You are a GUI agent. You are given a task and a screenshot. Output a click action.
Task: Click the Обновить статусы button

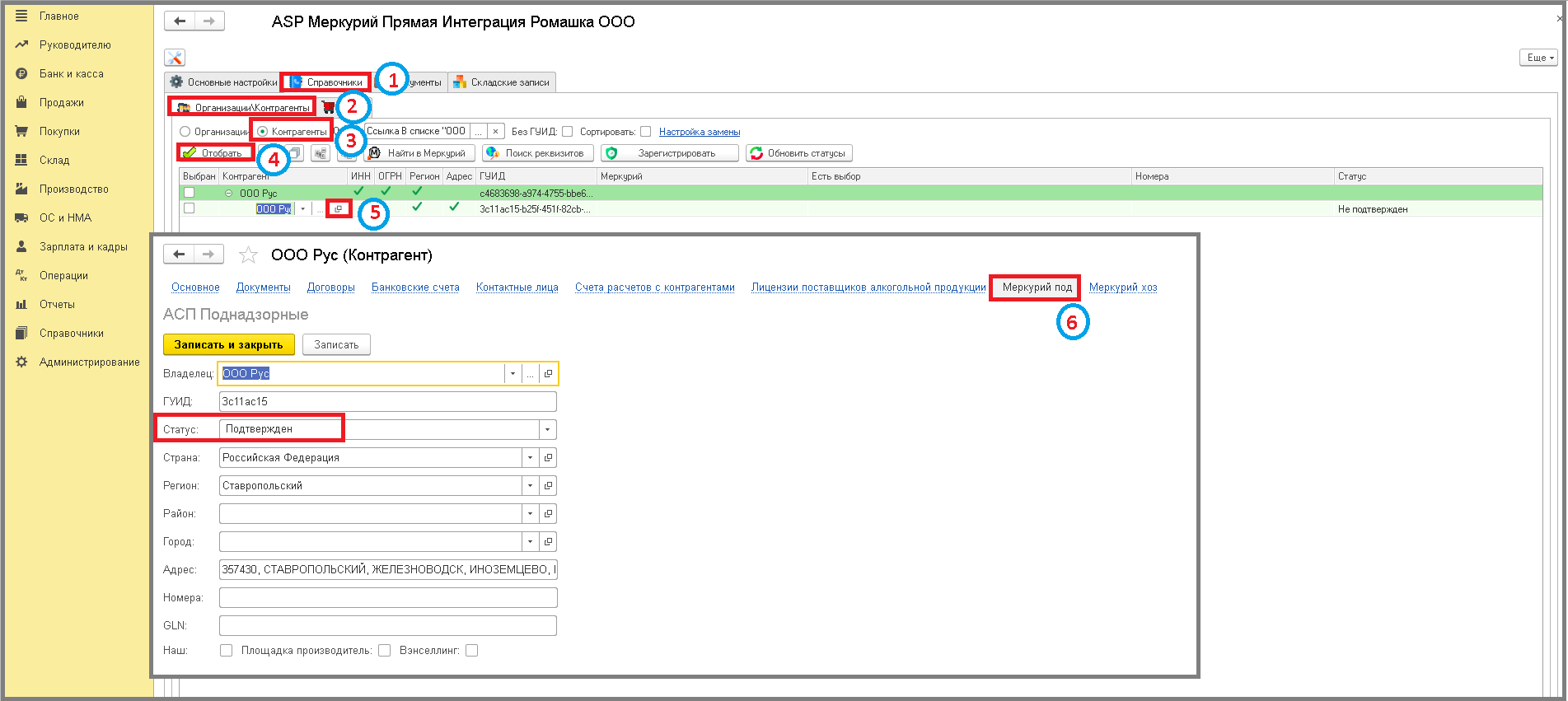click(799, 153)
